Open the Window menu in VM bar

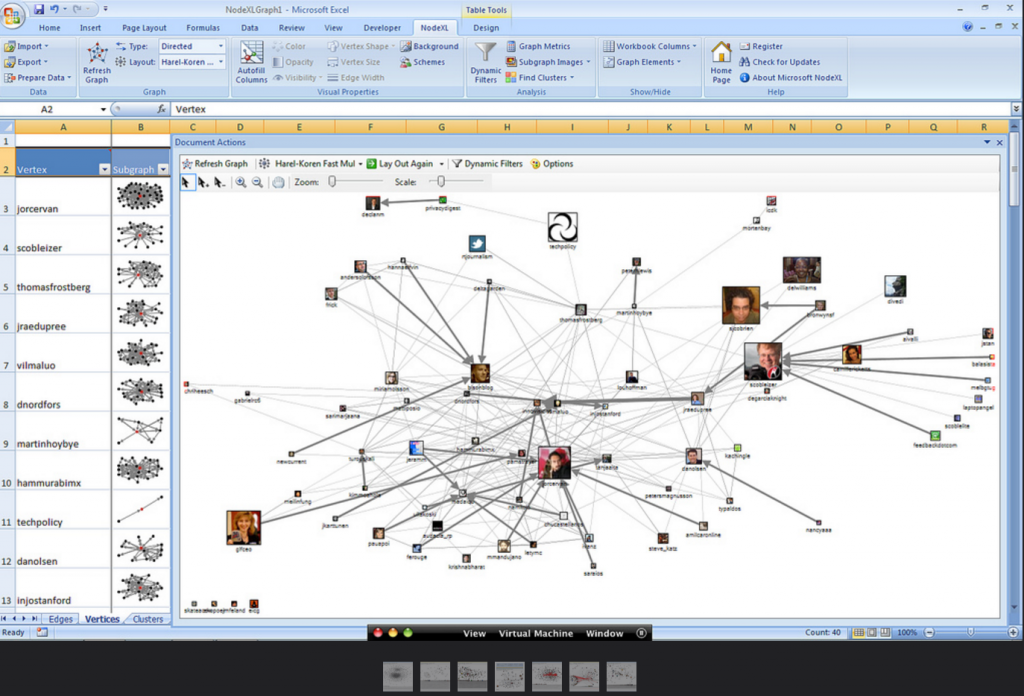pyautogui.click(x=604, y=633)
